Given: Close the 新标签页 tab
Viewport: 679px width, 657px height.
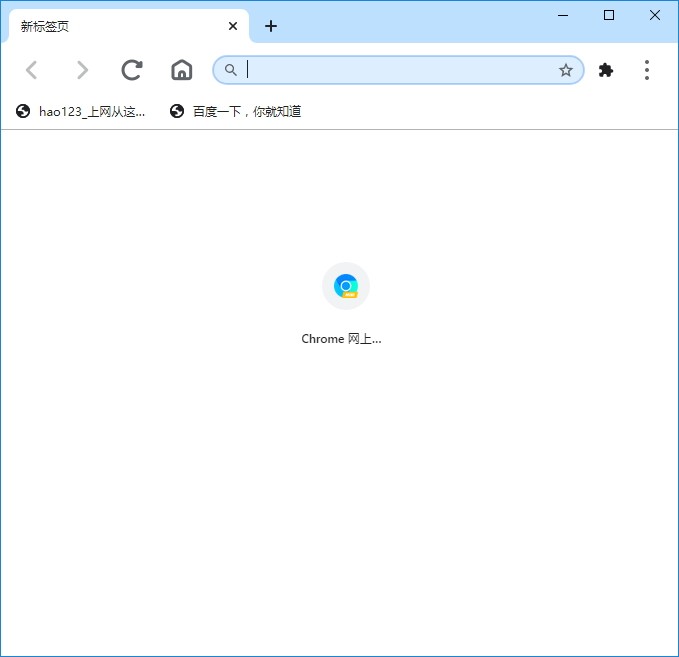Looking at the screenshot, I should pyautogui.click(x=233, y=26).
